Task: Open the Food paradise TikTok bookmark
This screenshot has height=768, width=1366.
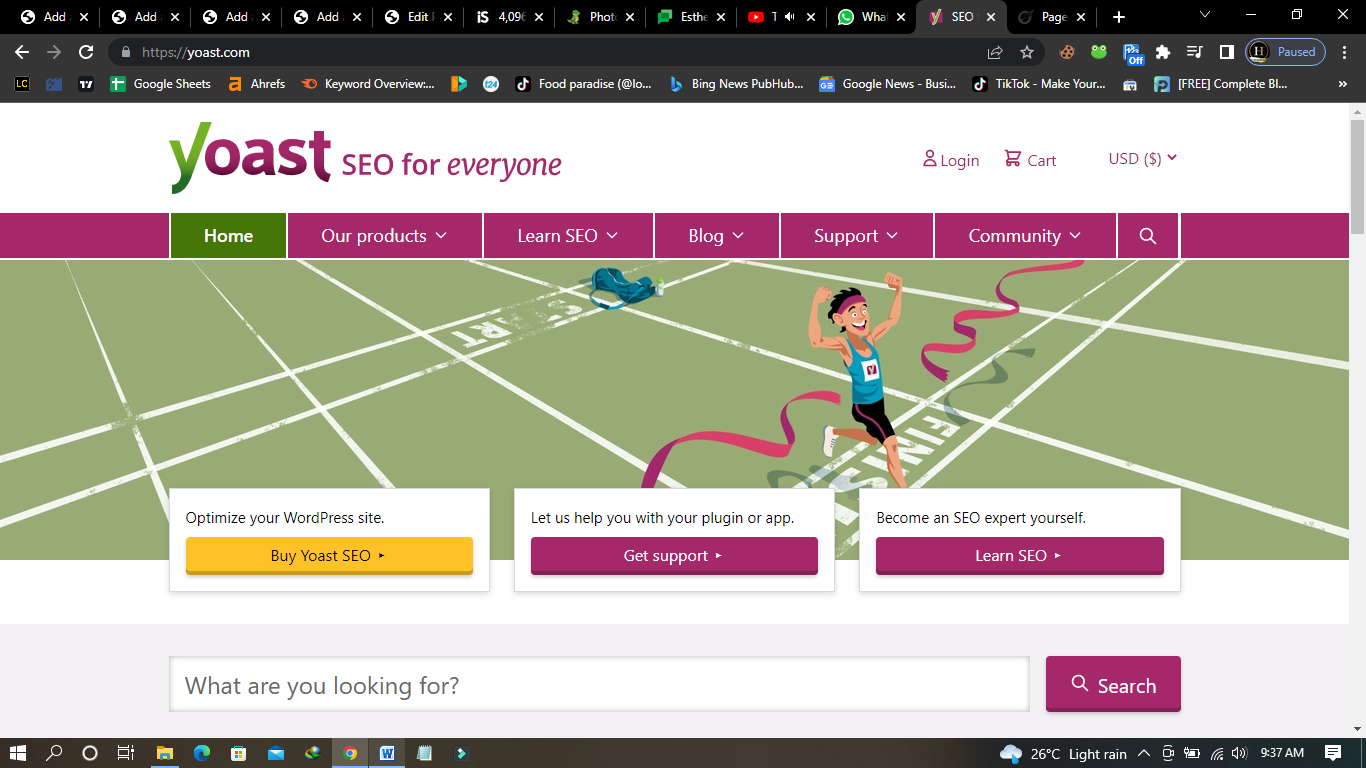Action: (x=584, y=84)
